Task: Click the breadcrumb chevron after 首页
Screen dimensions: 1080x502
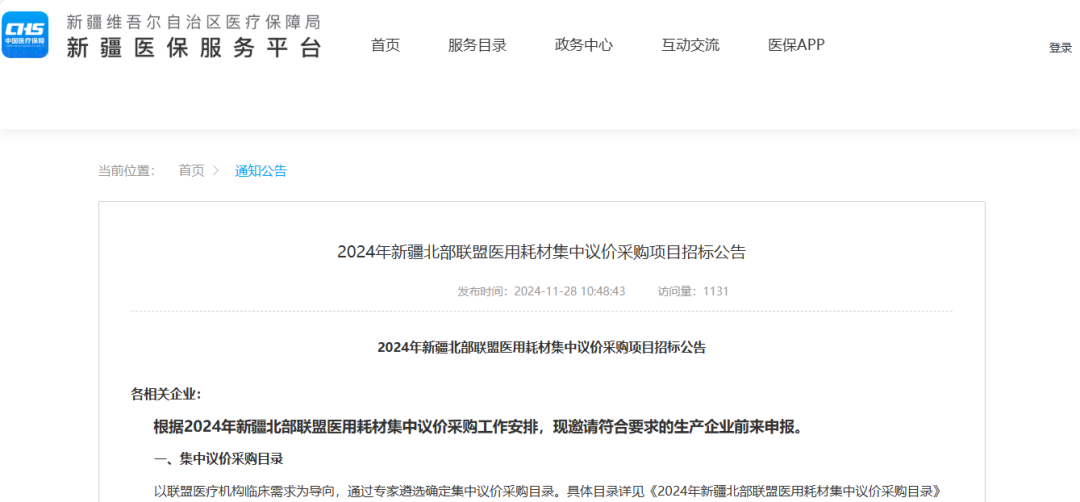Action: (x=216, y=171)
